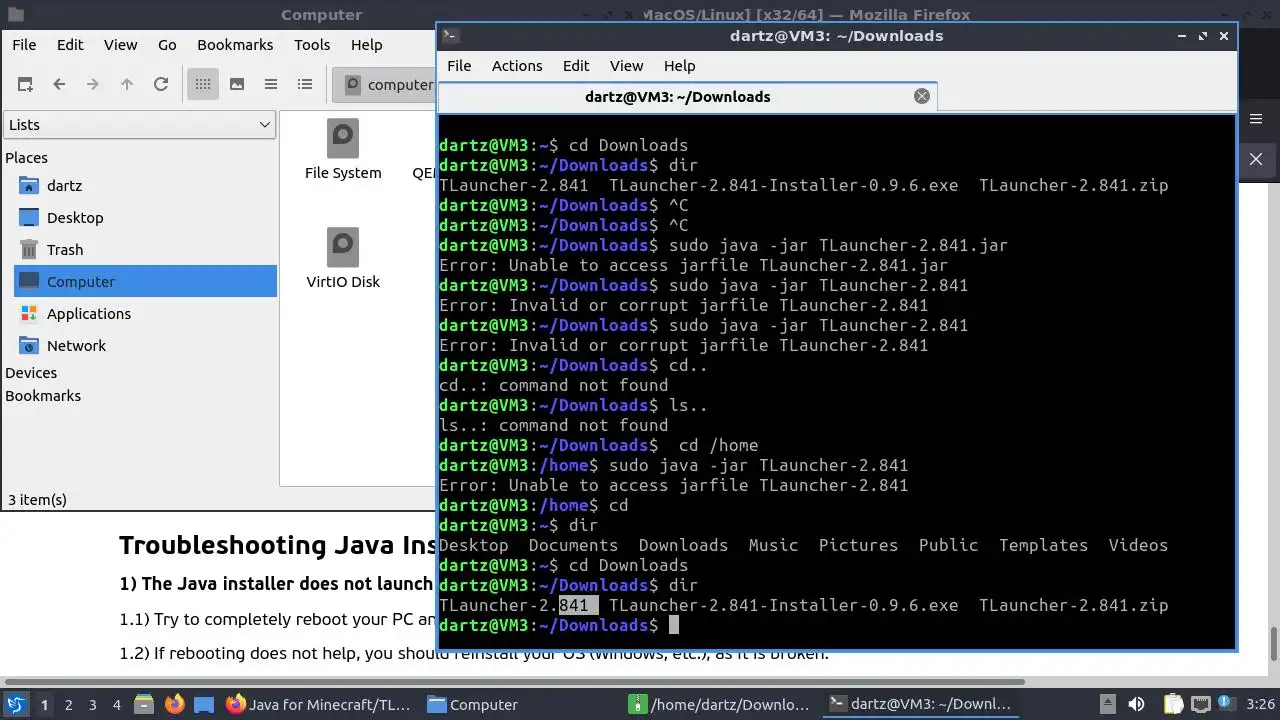Open network status tray icon
Viewport: 1280px width, 720px height.
point(1200,704)
